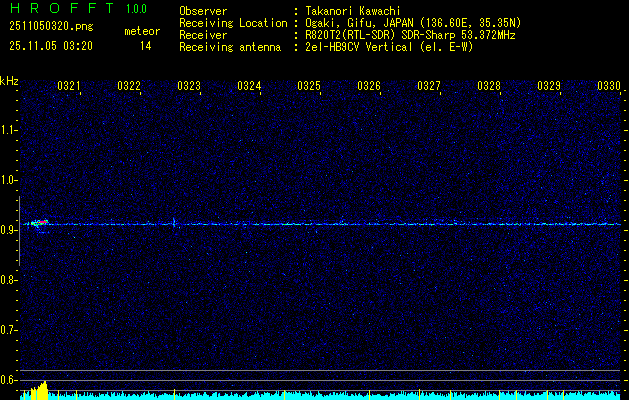Screen dimensions: 629x400
Task: Click the Receiving antenna label
Action: (230, 47)
